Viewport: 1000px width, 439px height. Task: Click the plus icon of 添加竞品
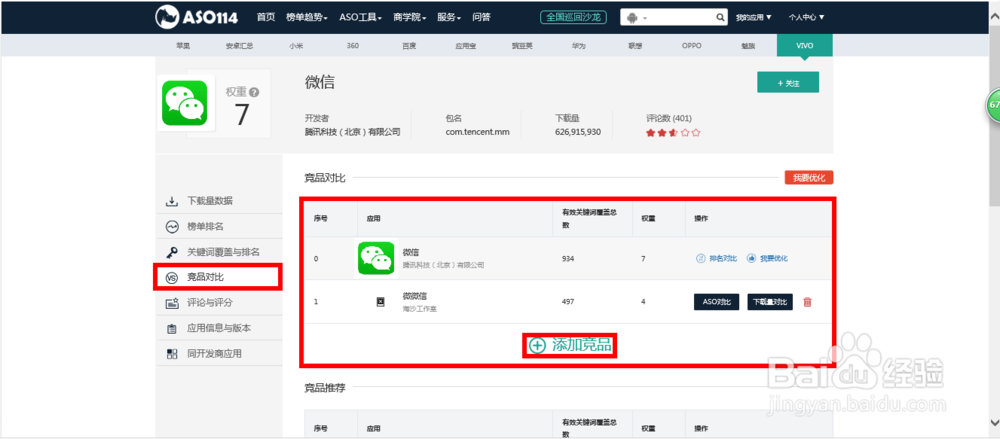538,345
